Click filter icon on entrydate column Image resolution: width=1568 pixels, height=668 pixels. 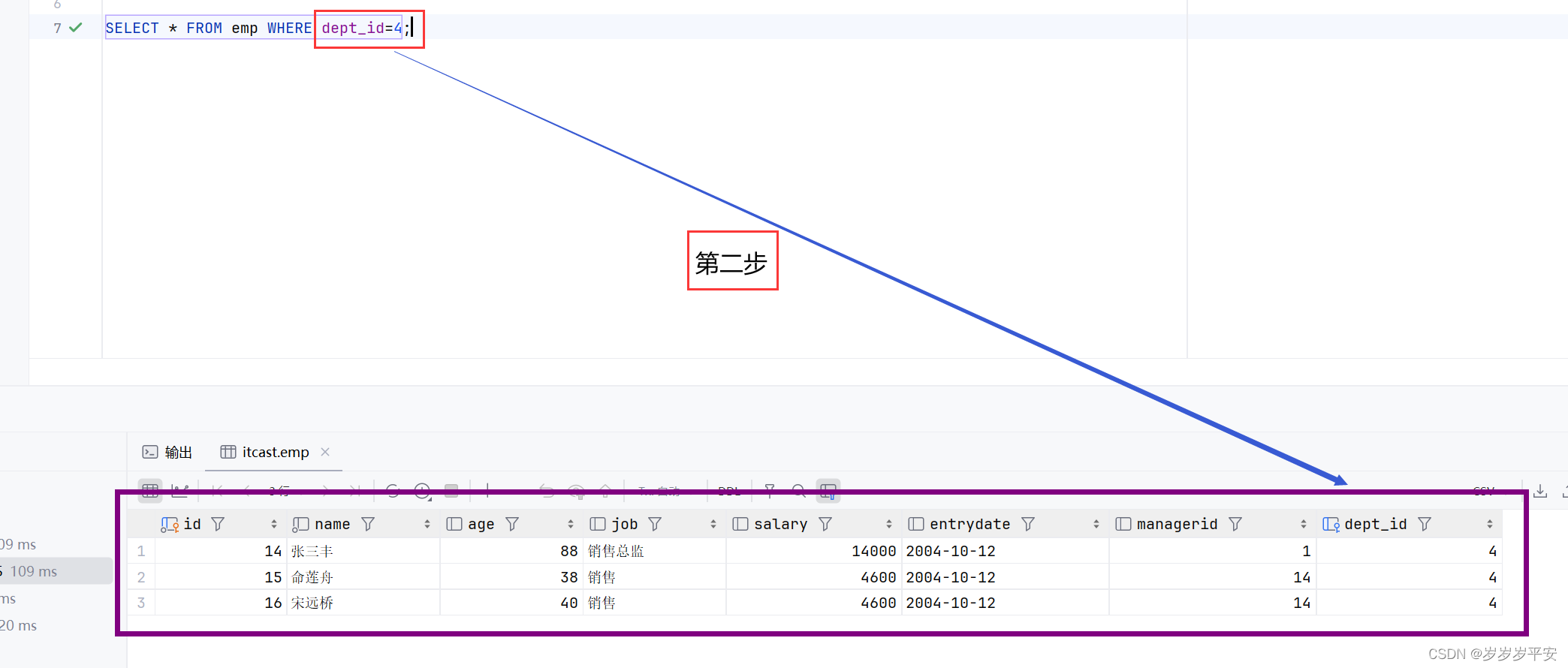[x=1028, y=524]
